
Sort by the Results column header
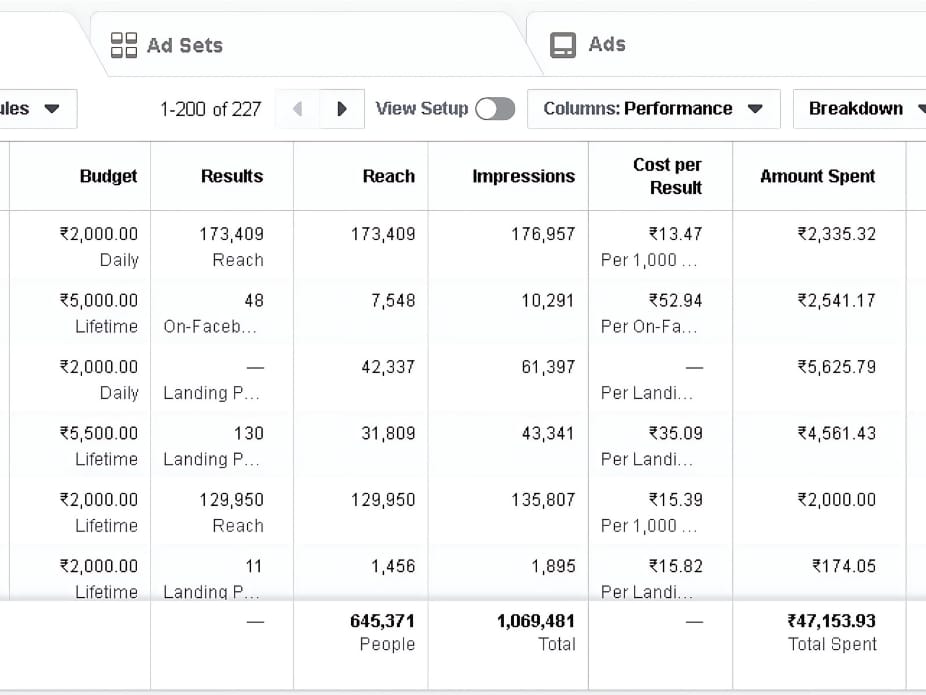point(232,176)
